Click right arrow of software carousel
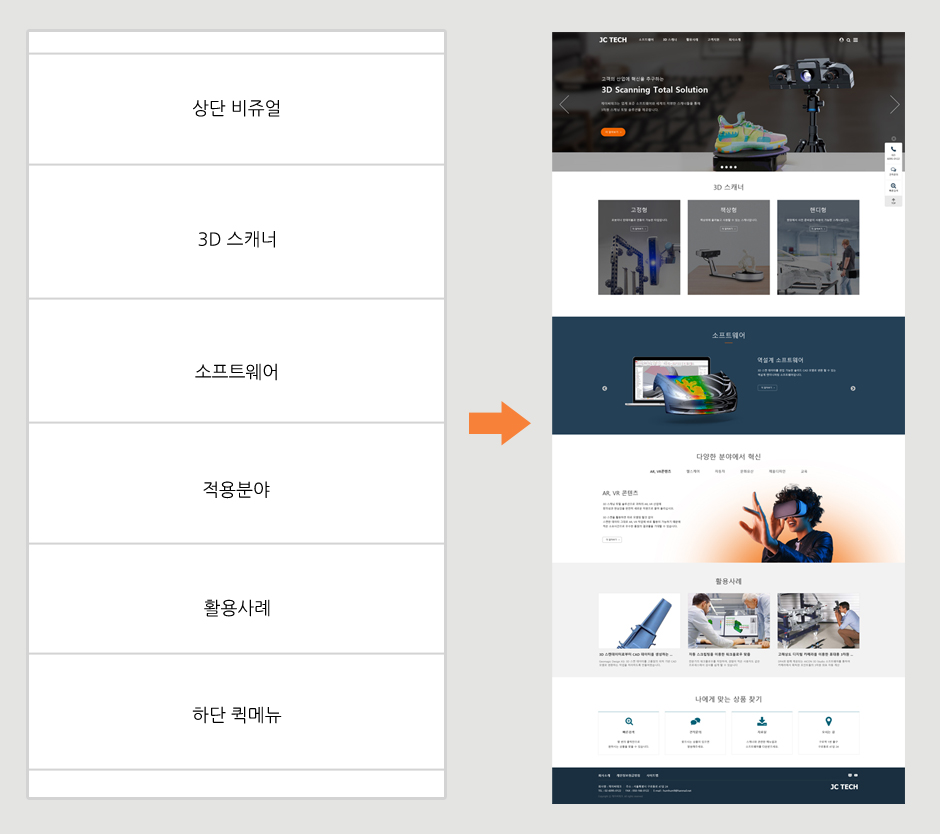The height and width of the screenshot is (834, 940). [853, 388]
